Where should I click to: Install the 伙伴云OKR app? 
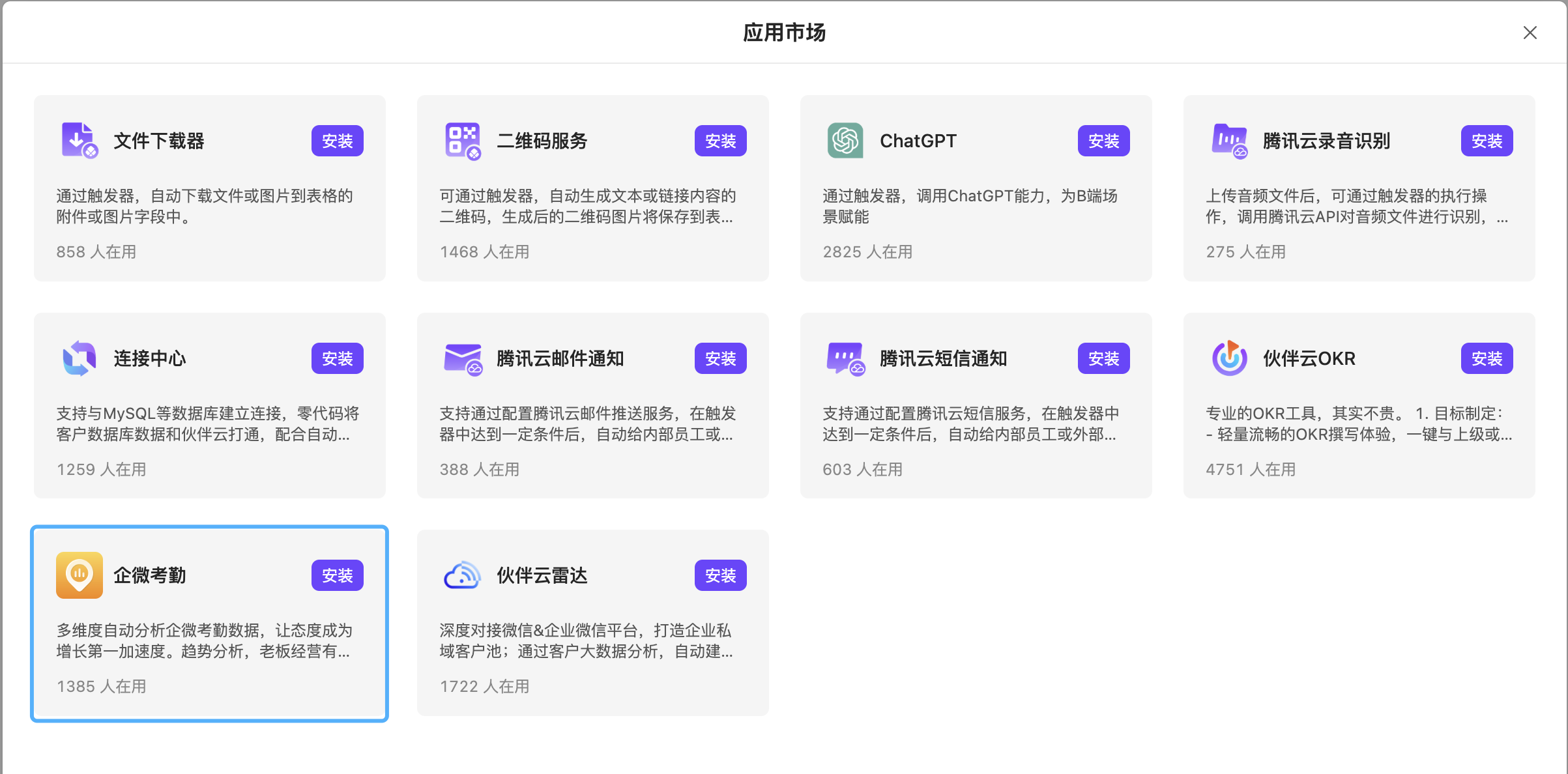pyautogui.click(x=1487, y=358)
